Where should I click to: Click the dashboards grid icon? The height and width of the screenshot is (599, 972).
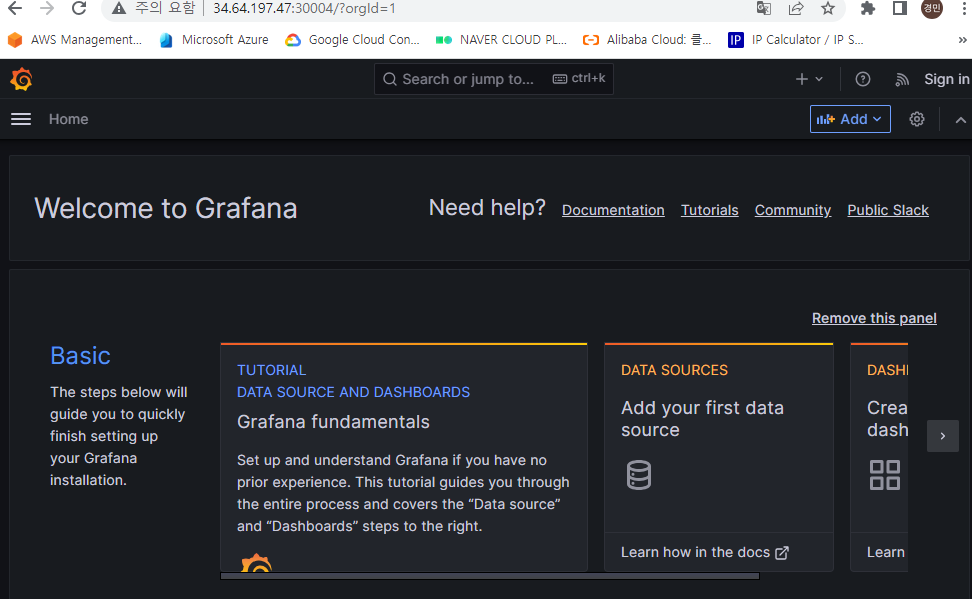(885, 475)
